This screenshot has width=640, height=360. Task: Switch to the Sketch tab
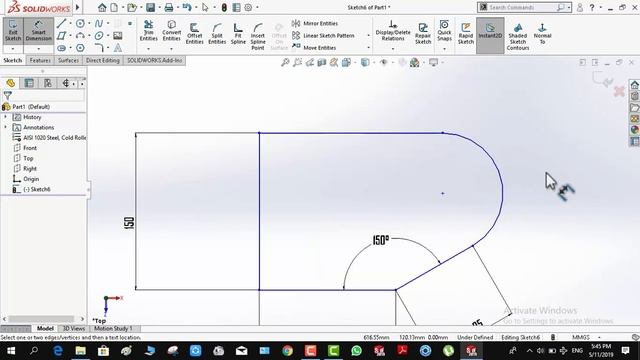[13, 60]
